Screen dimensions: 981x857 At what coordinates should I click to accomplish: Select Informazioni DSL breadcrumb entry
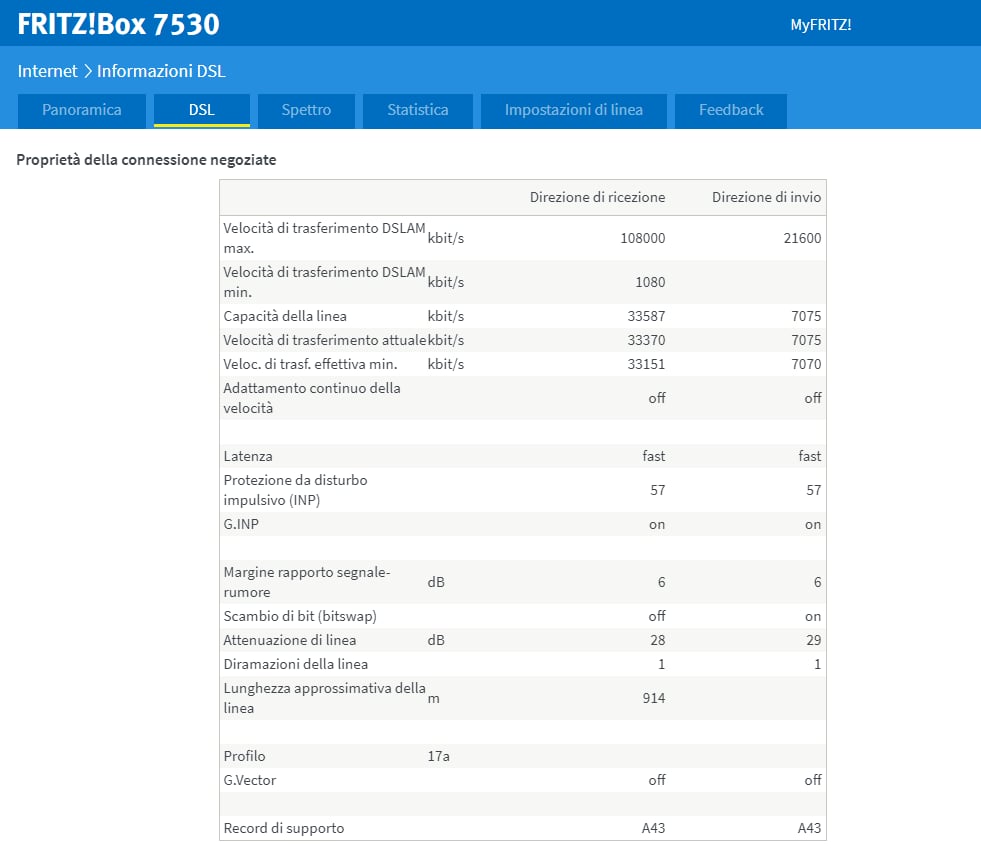[161, 72]
